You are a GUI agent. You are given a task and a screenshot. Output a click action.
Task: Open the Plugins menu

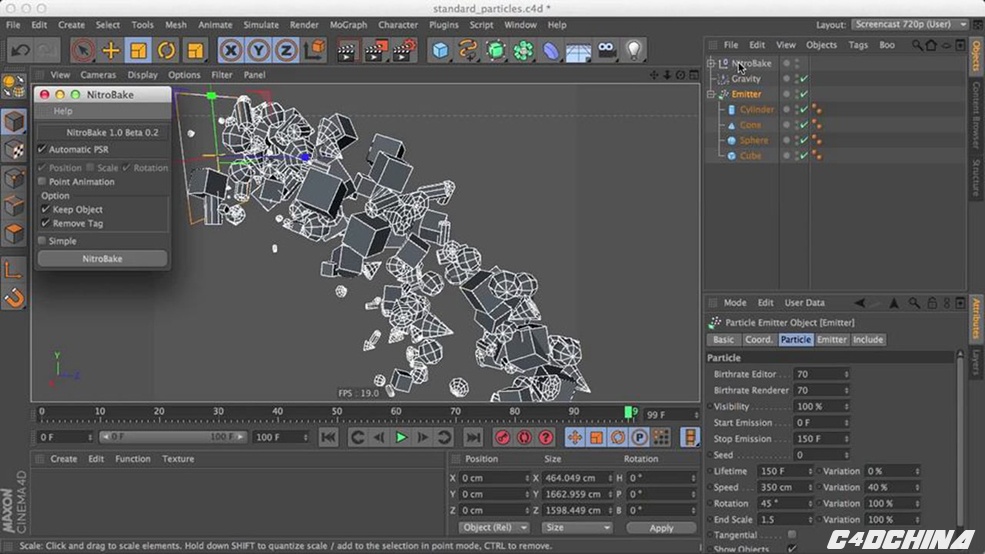tap(444, 24)
